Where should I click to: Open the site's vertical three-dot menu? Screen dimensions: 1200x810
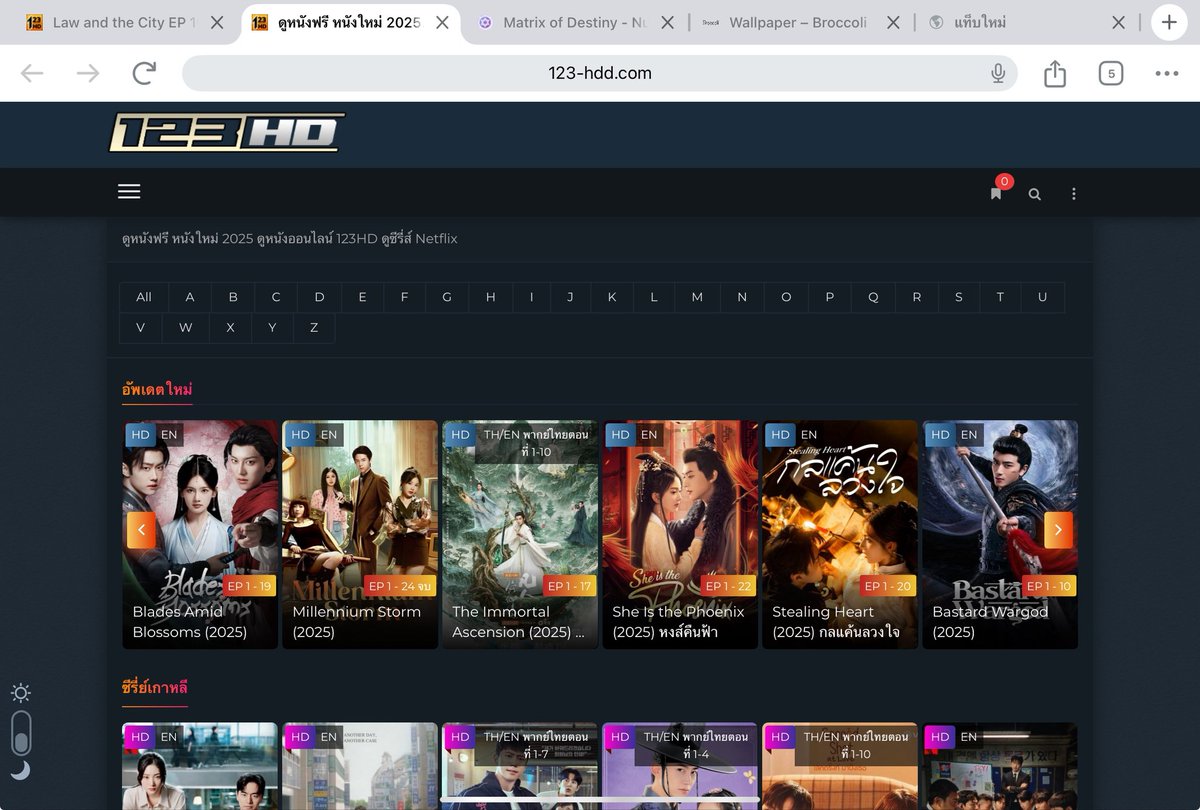click(1074, 194)
